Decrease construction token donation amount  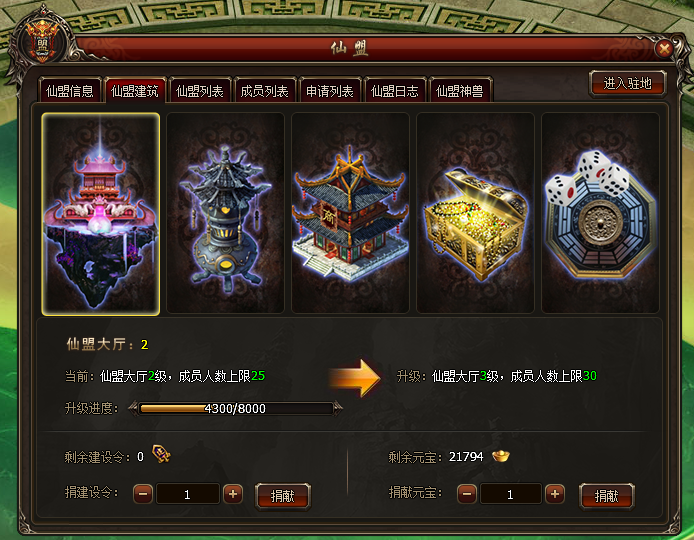tap(143, 494)
